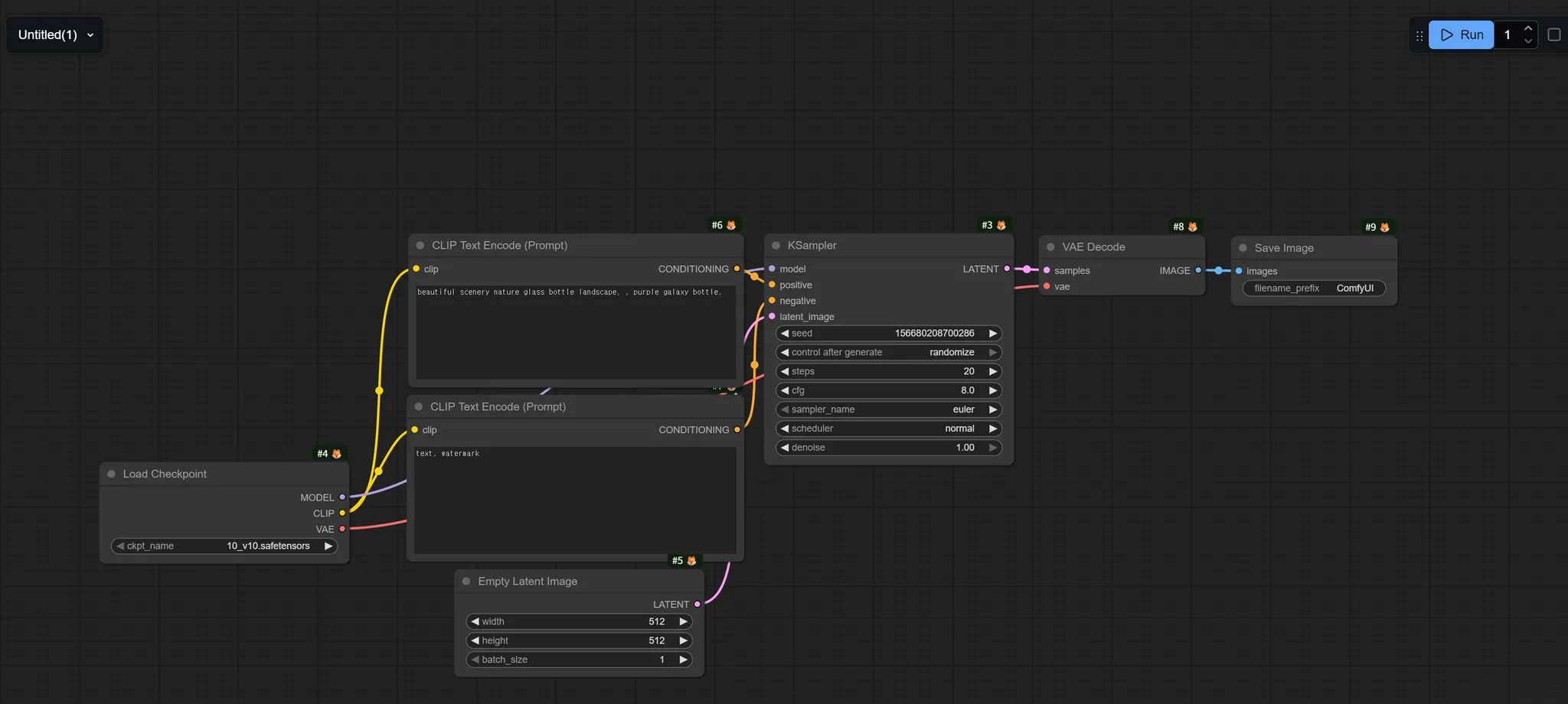
Task: Click the filename_prefix ComfyUI input field
Action: point(1314,288)
